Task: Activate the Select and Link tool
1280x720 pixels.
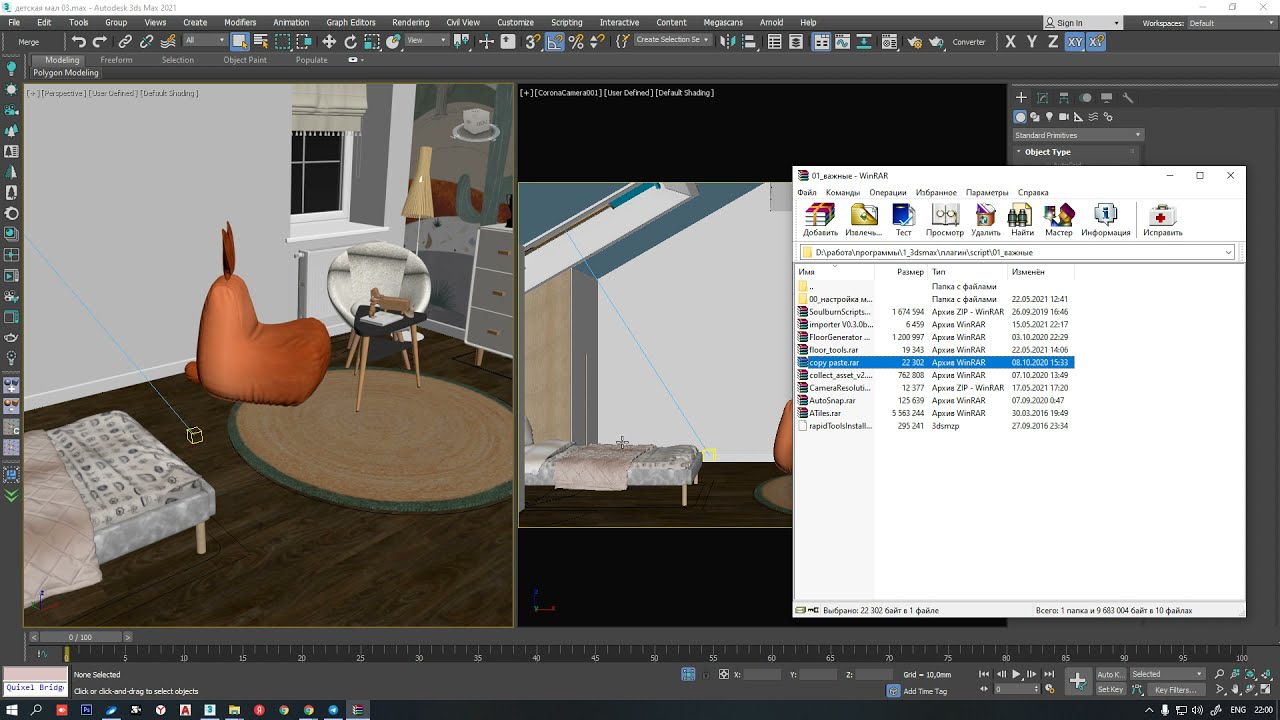Action: tap(125, 41)
